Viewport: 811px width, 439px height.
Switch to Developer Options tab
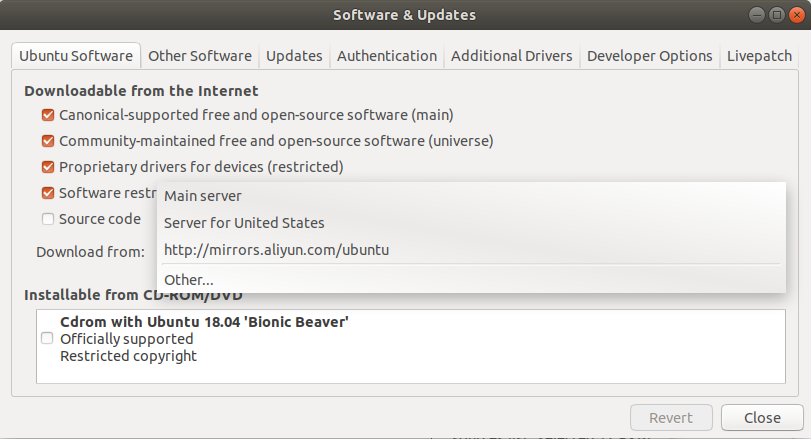650,56
